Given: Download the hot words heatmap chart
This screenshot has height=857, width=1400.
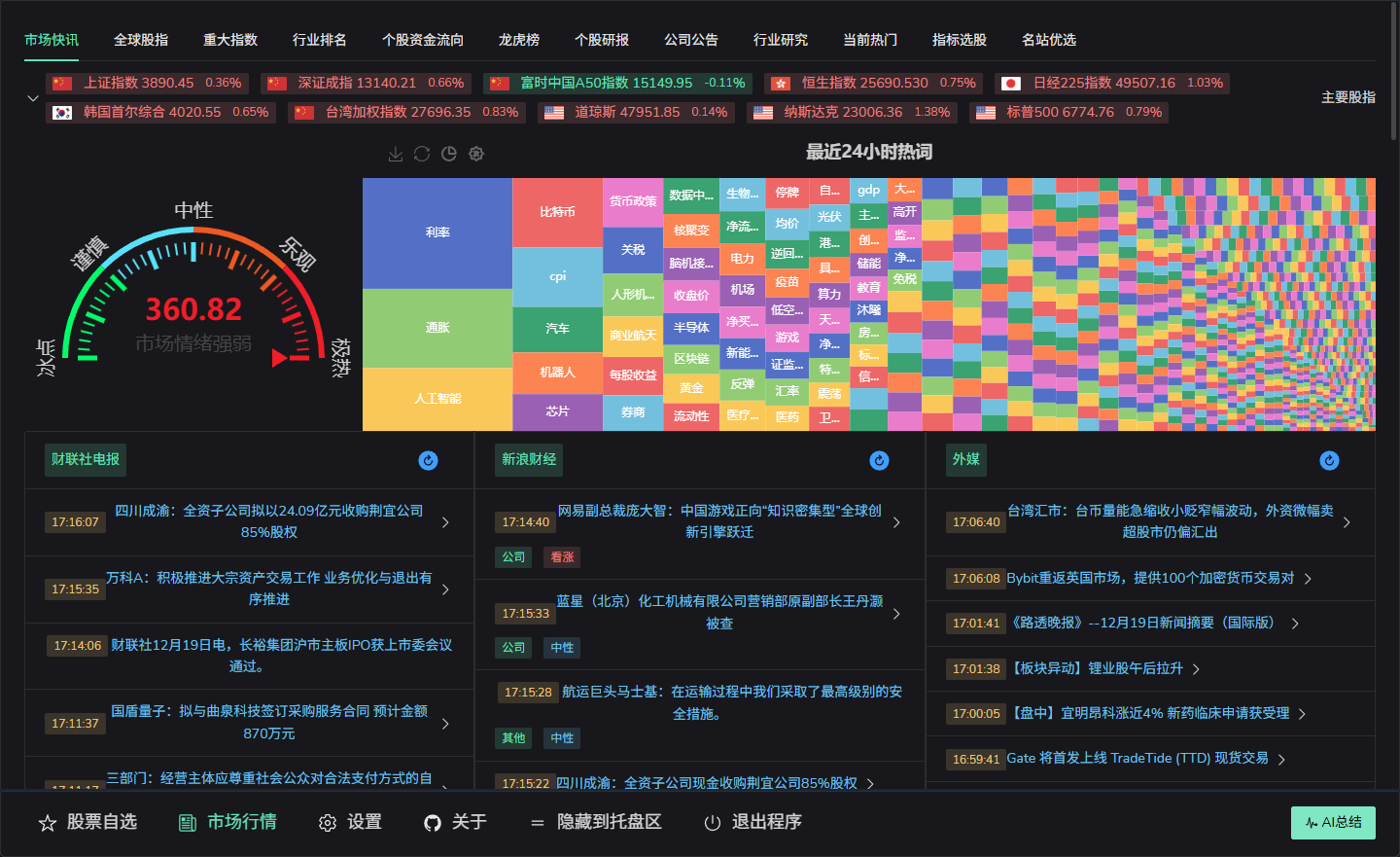Looking at the screenshot, I should coord(396,154).
